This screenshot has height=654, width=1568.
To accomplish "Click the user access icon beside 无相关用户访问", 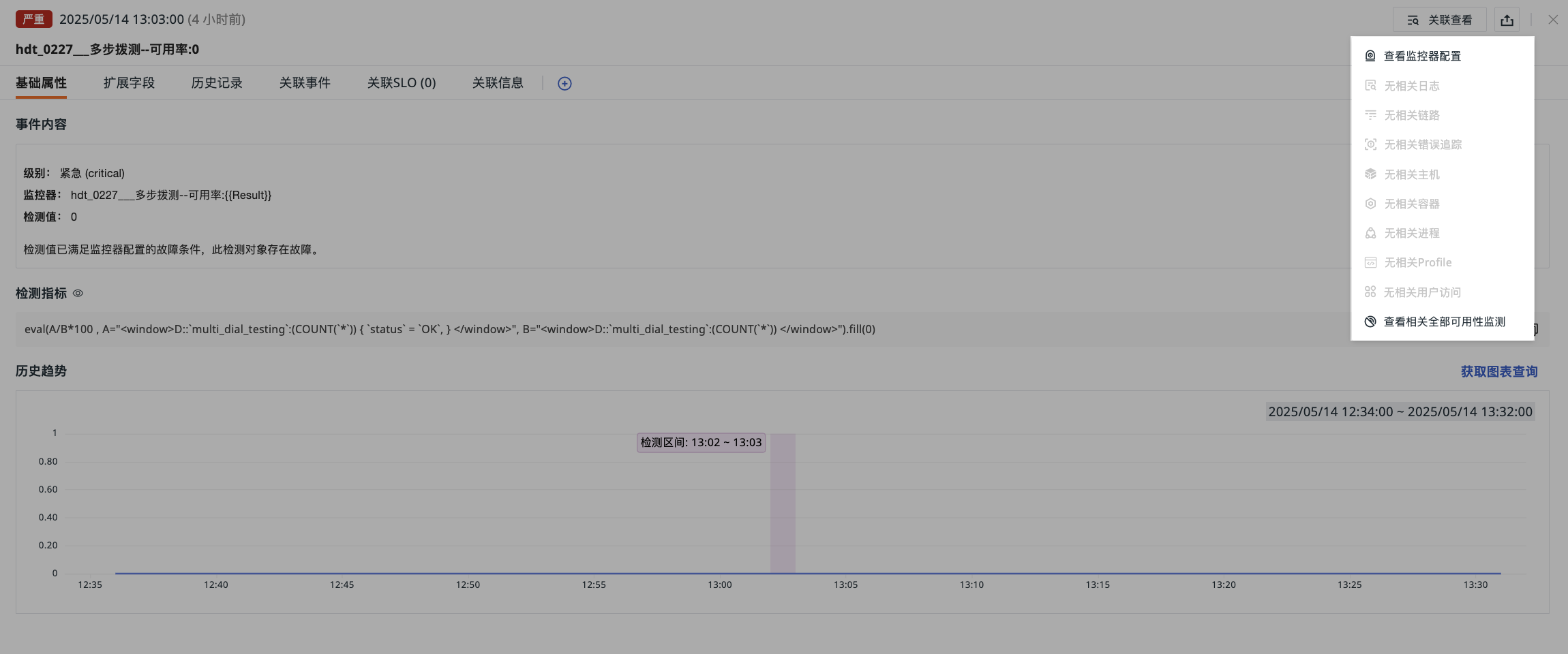I will tap(1370, 292).
